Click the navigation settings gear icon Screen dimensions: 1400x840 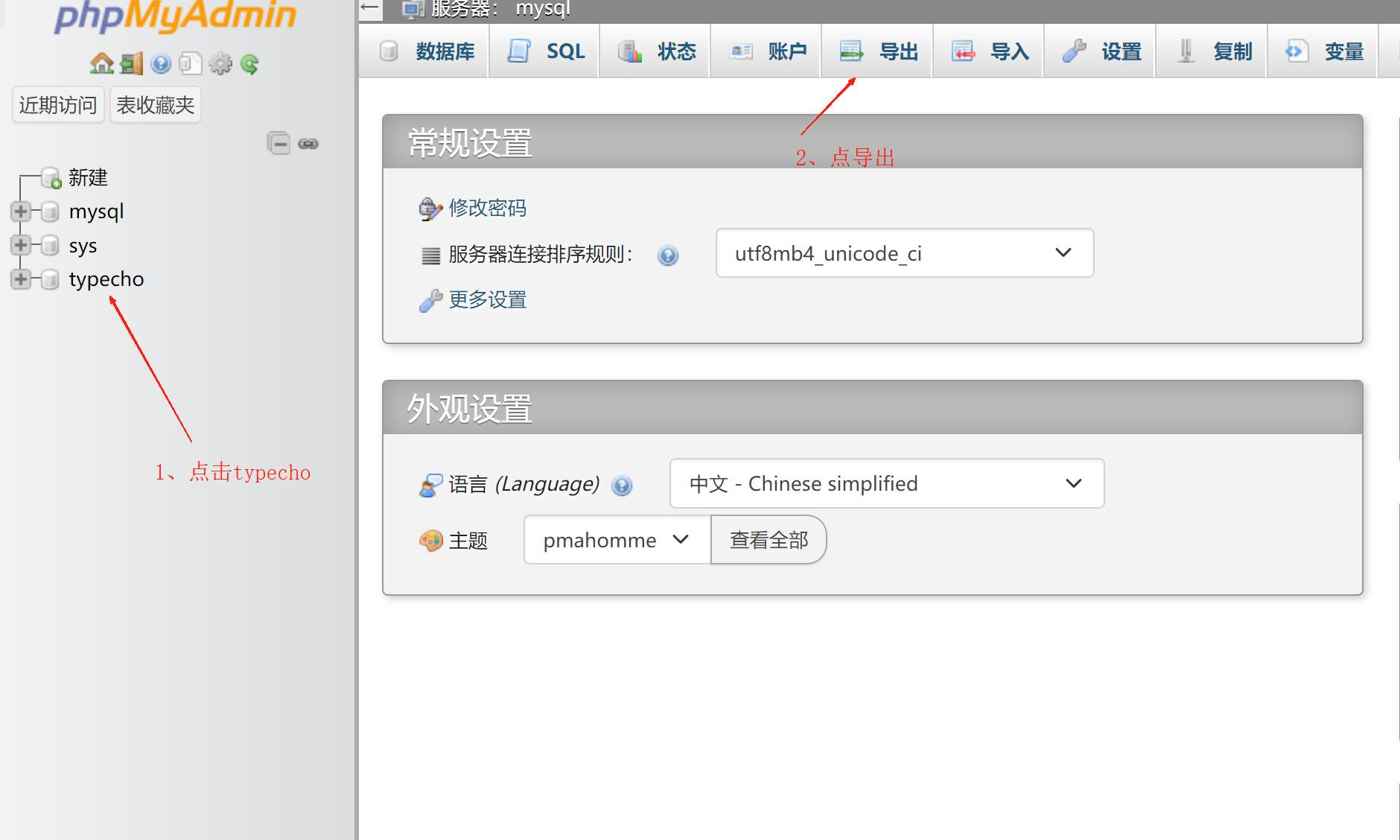point(220,64)
